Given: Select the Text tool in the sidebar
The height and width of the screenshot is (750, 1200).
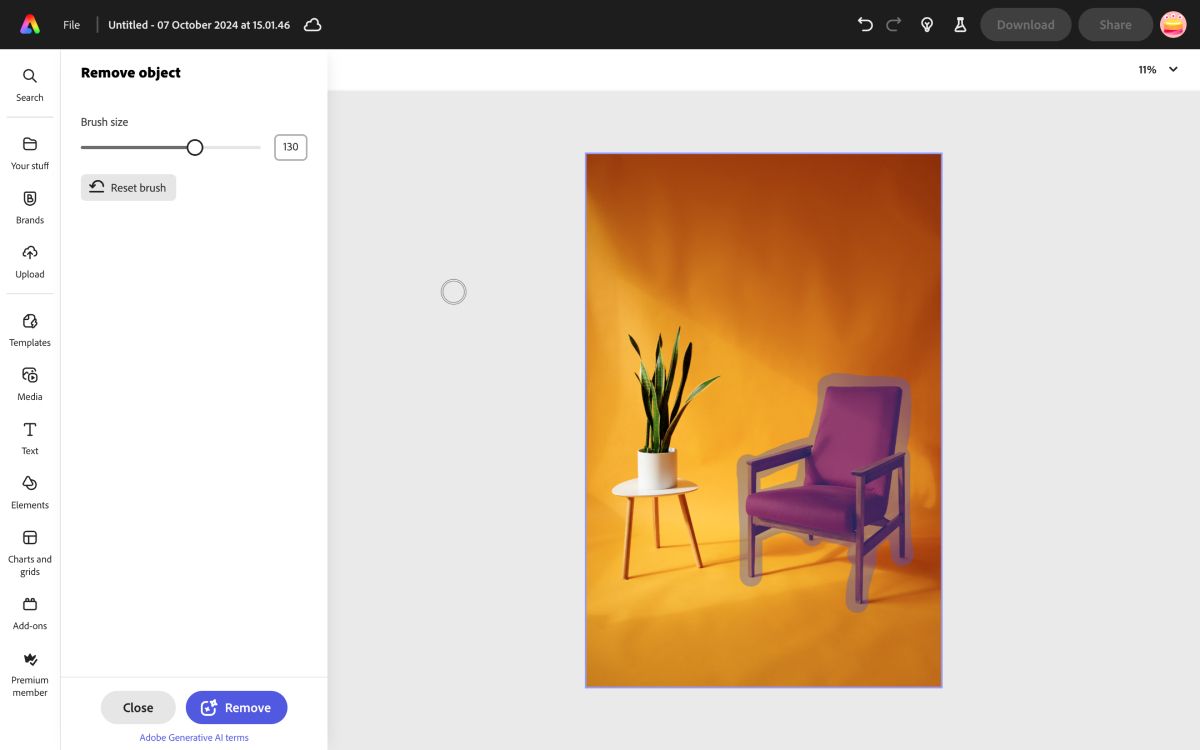Looking at the screenshot, I should point(29,437).
